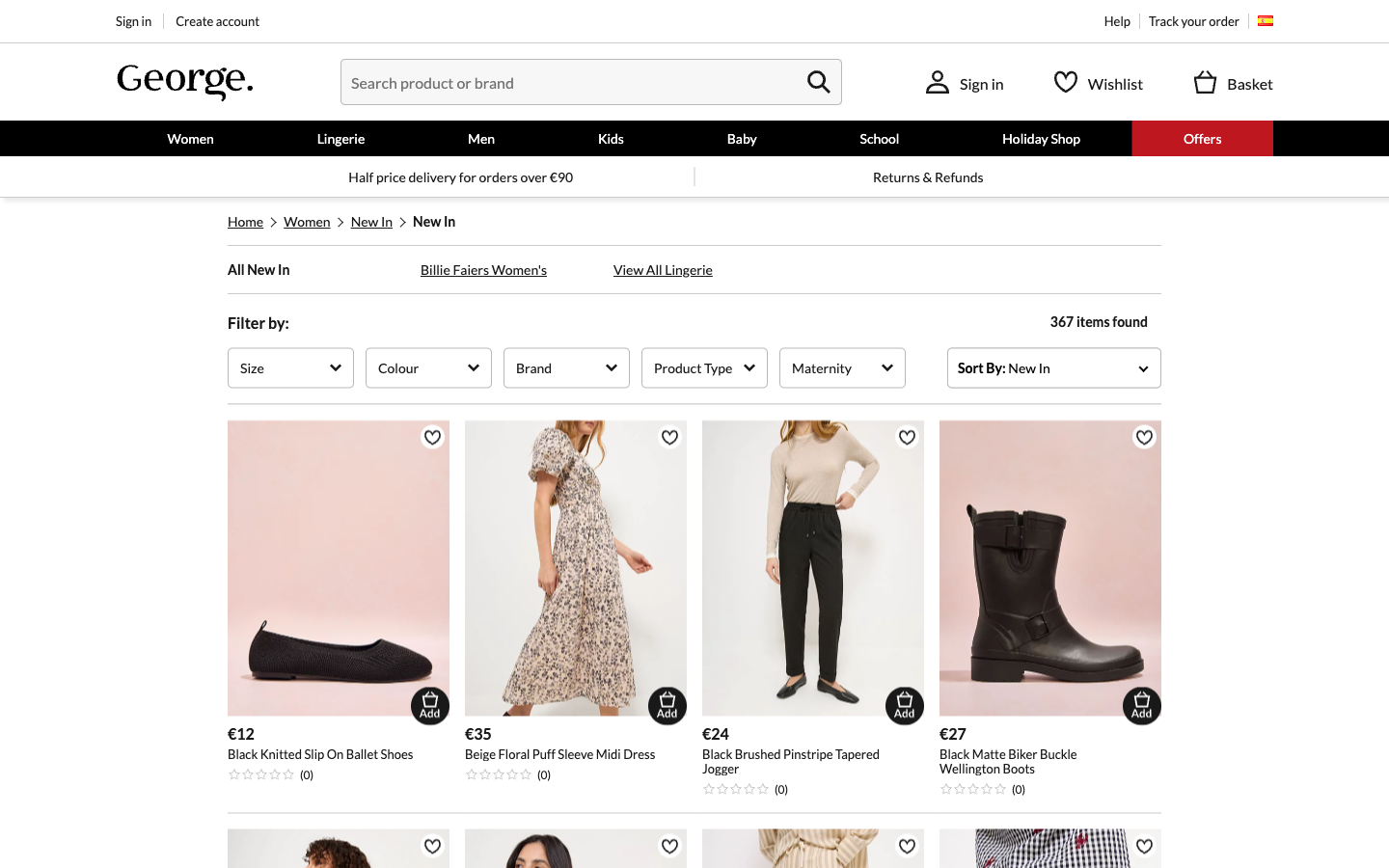
Task: Open the Maternity filter
Action: tap(841, 367)
